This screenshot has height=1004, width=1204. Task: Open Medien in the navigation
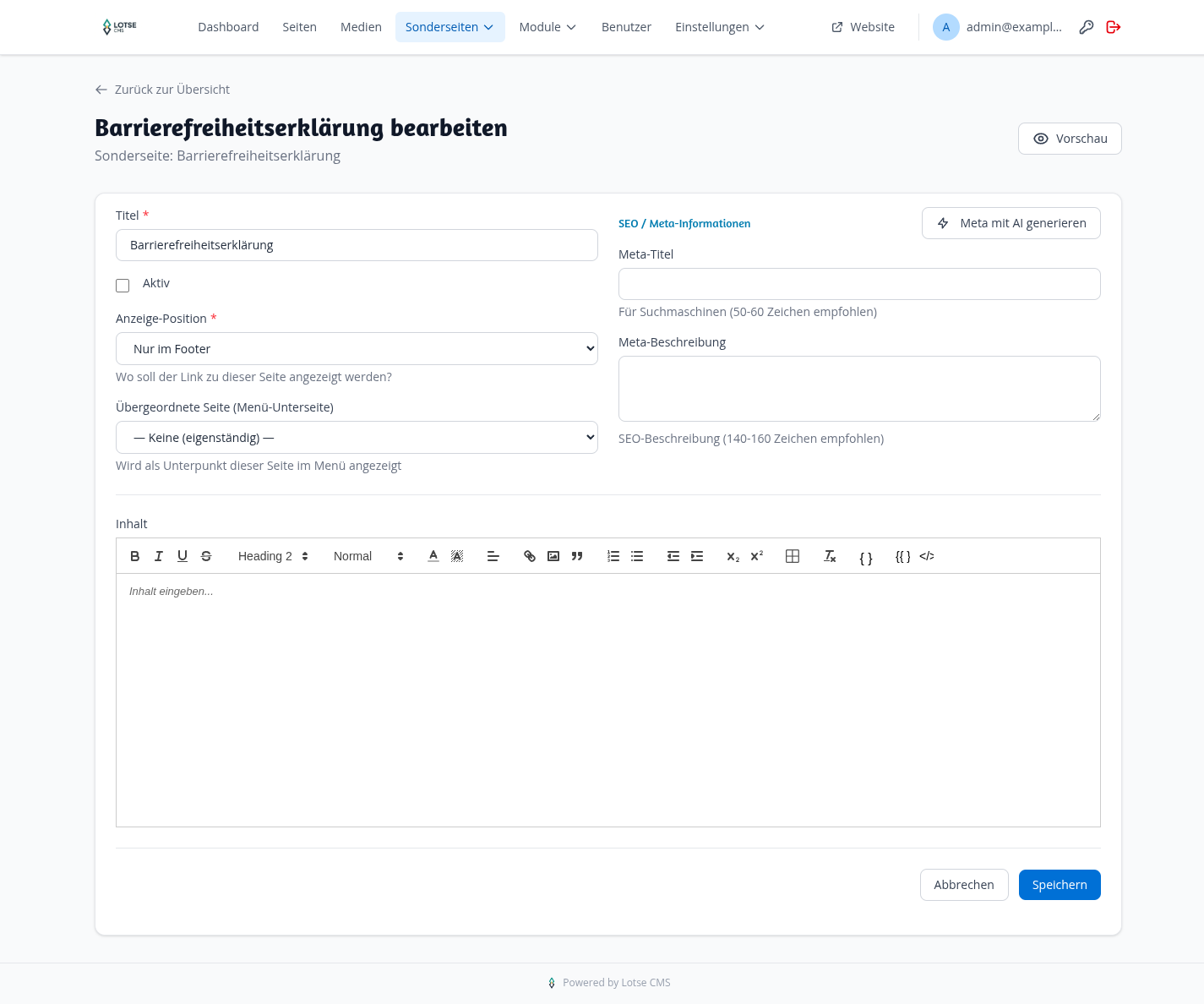(361, 27)
